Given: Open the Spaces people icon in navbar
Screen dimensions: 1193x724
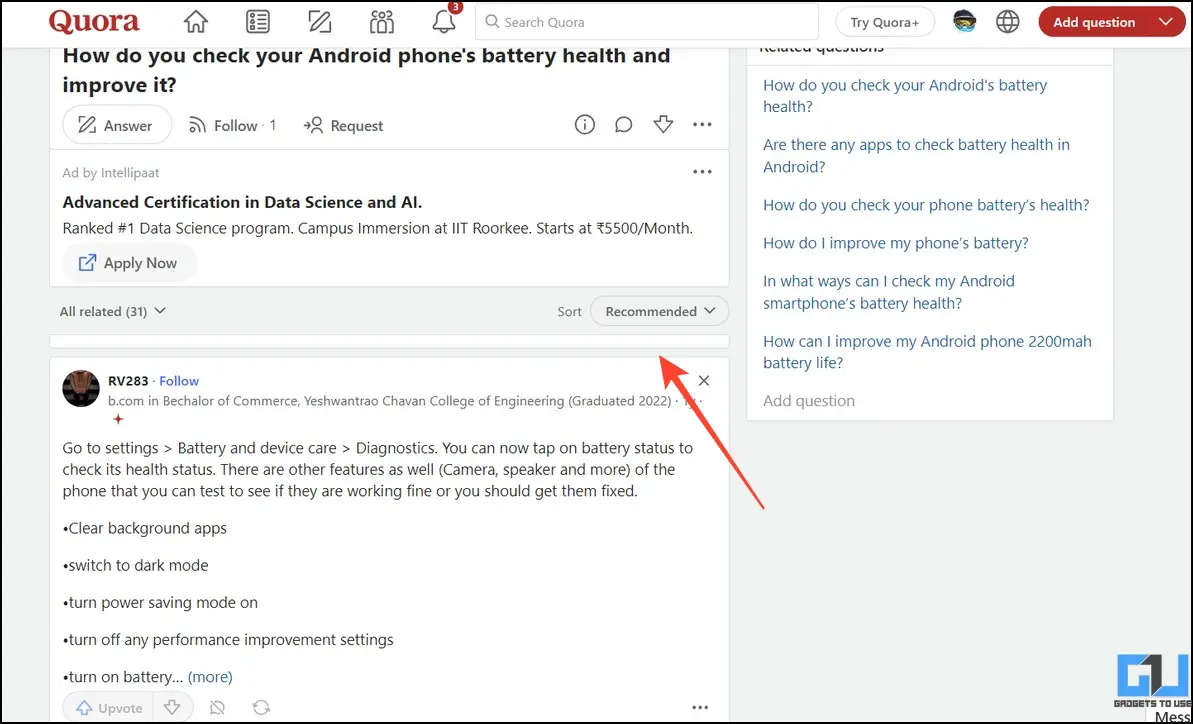Looking at the screenshot, I should [x=382, y=22].
